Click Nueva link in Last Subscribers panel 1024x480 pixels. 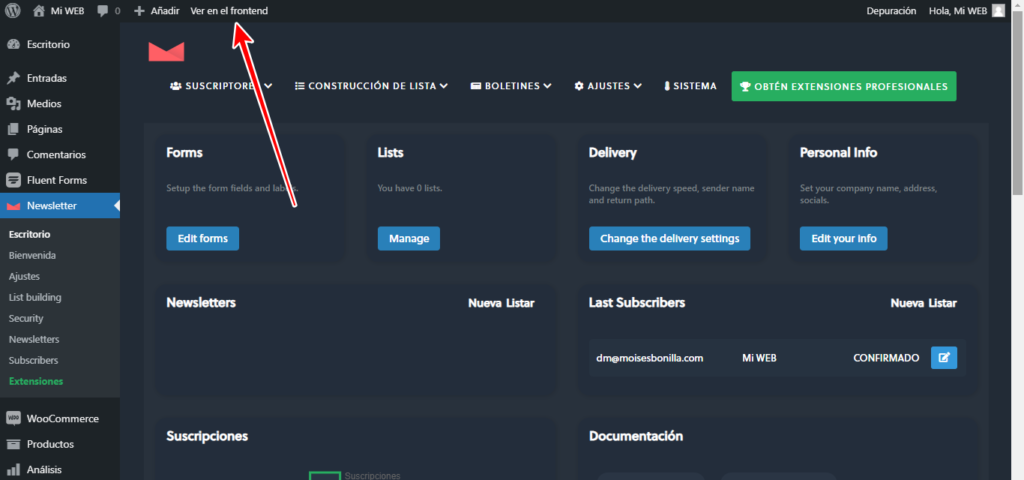point(907,303)
